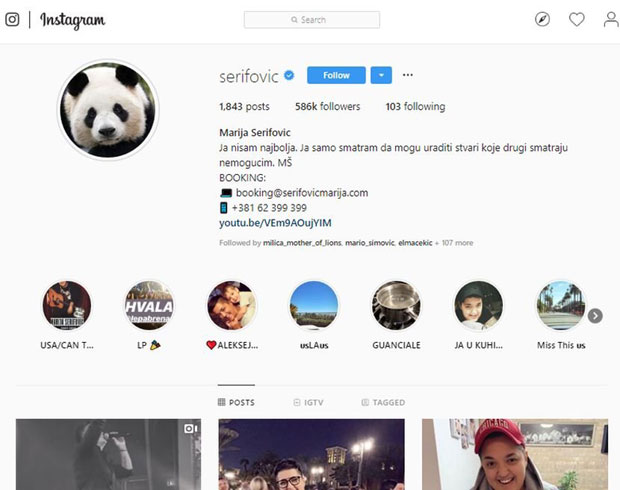Expand suggested accounts dropdown arrow
620x490 pixels.
(x=380, y=75)
